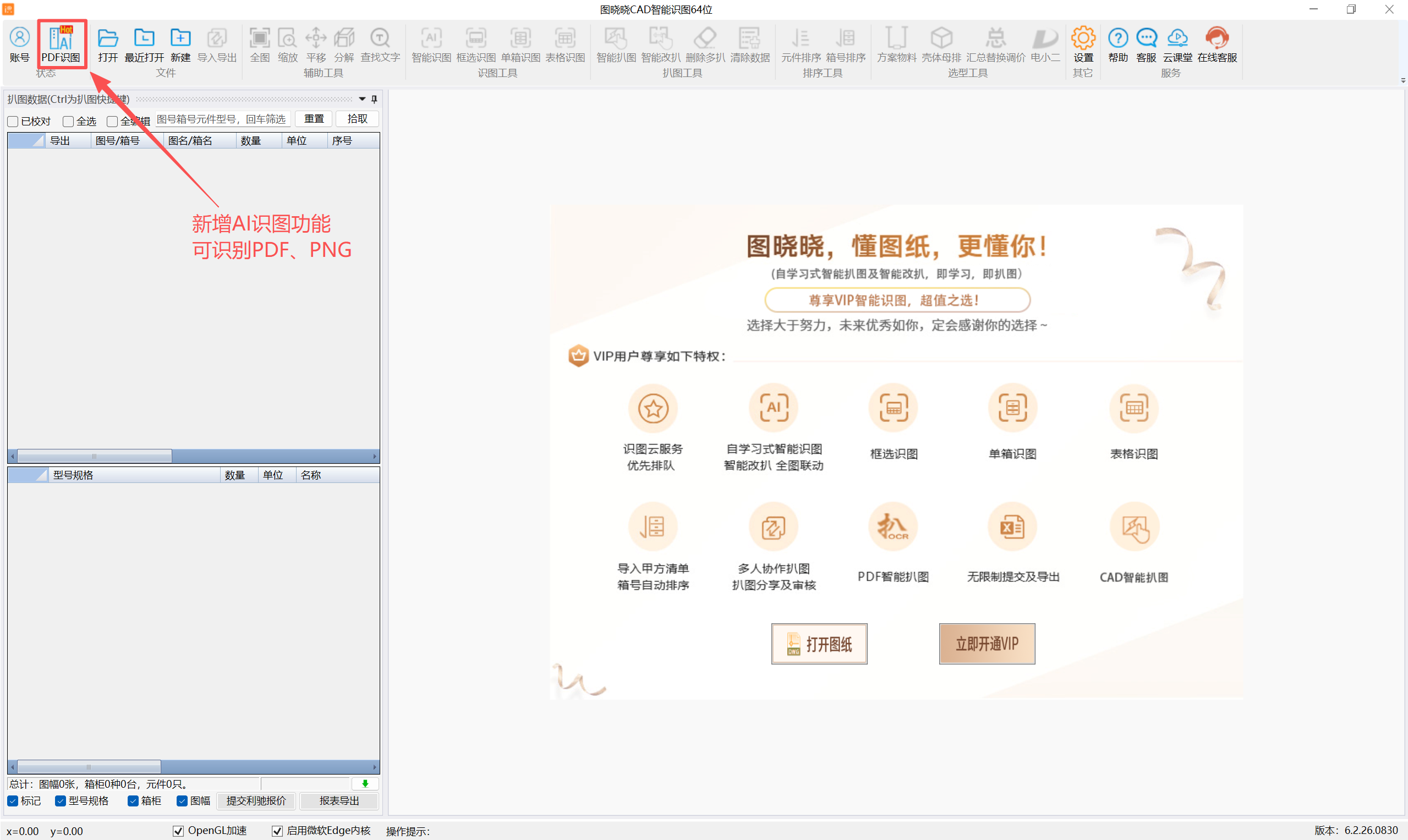
Task: Click the PDF智能扒图 VIP feature icon
Action: pyautogui.click(x=893, y=526)
